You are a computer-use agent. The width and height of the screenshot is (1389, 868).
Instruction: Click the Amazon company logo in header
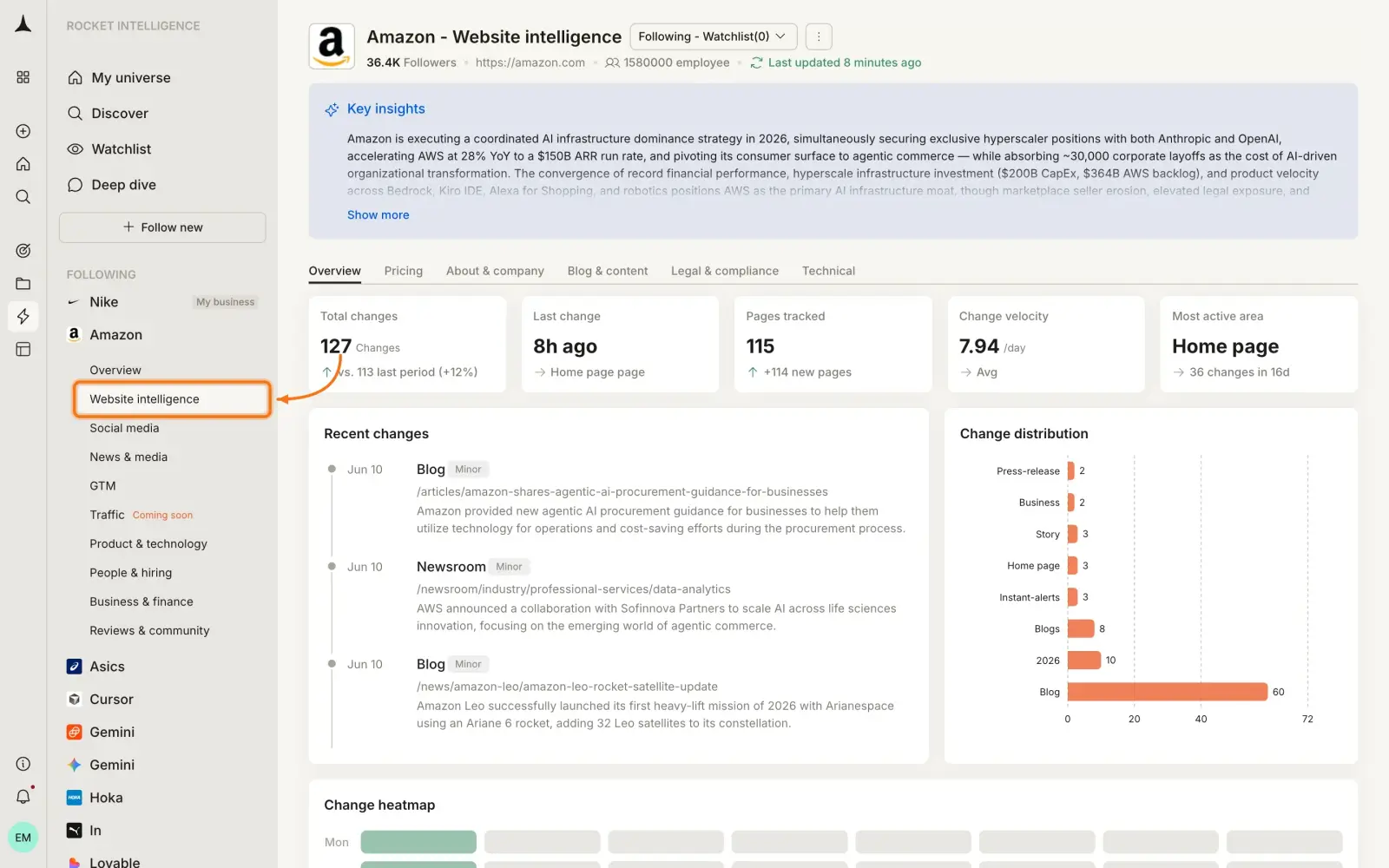click(332, 46)
